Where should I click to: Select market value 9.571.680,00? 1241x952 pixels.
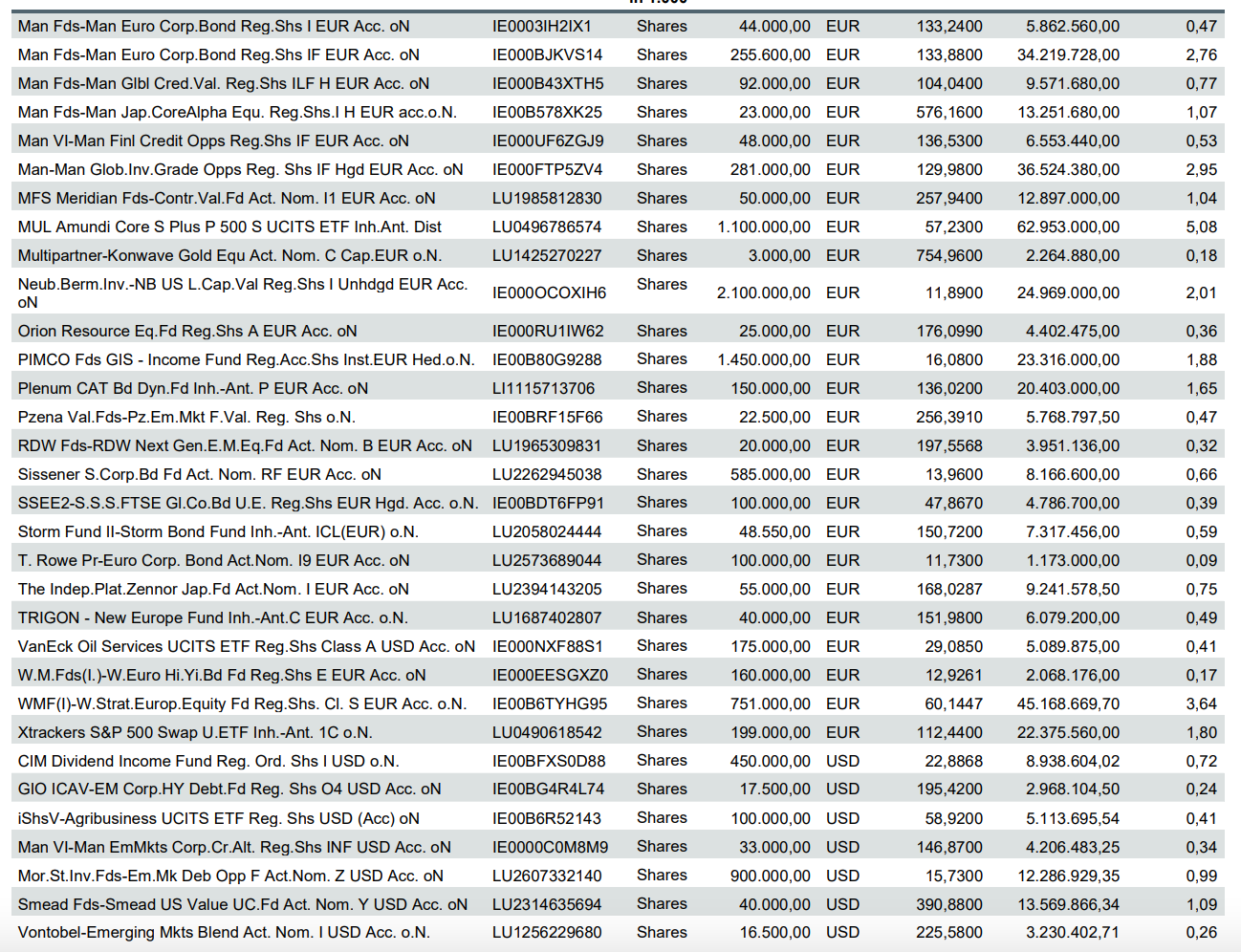click(x=1073, y=84)
